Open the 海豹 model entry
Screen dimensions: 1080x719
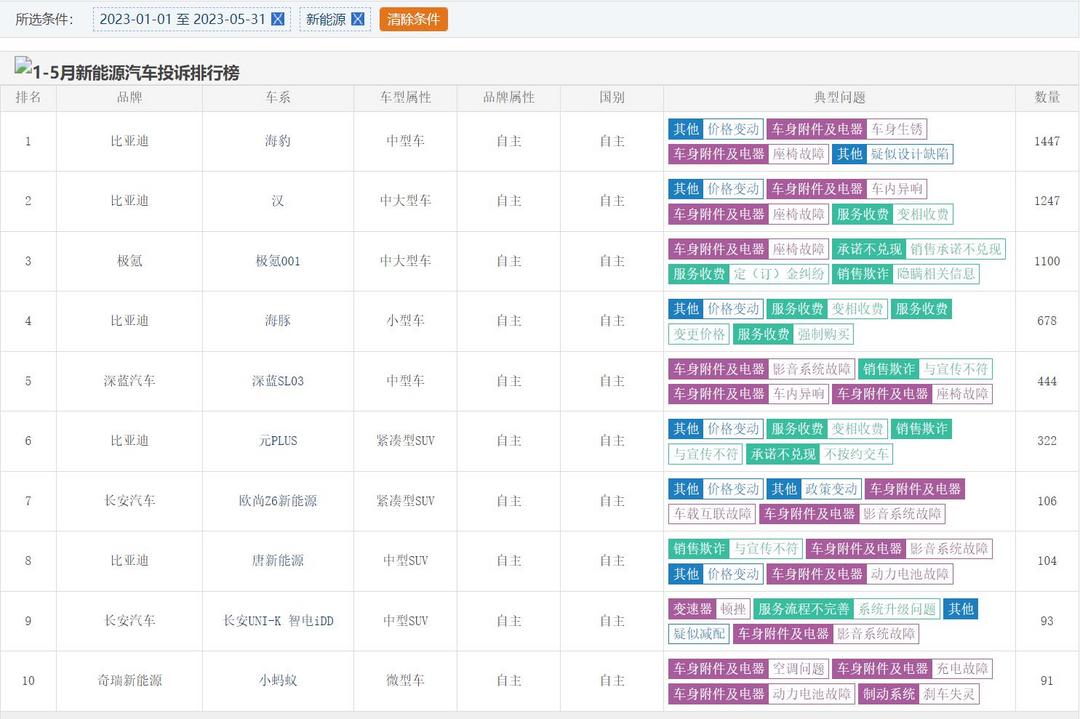click(x=278, y=141)
